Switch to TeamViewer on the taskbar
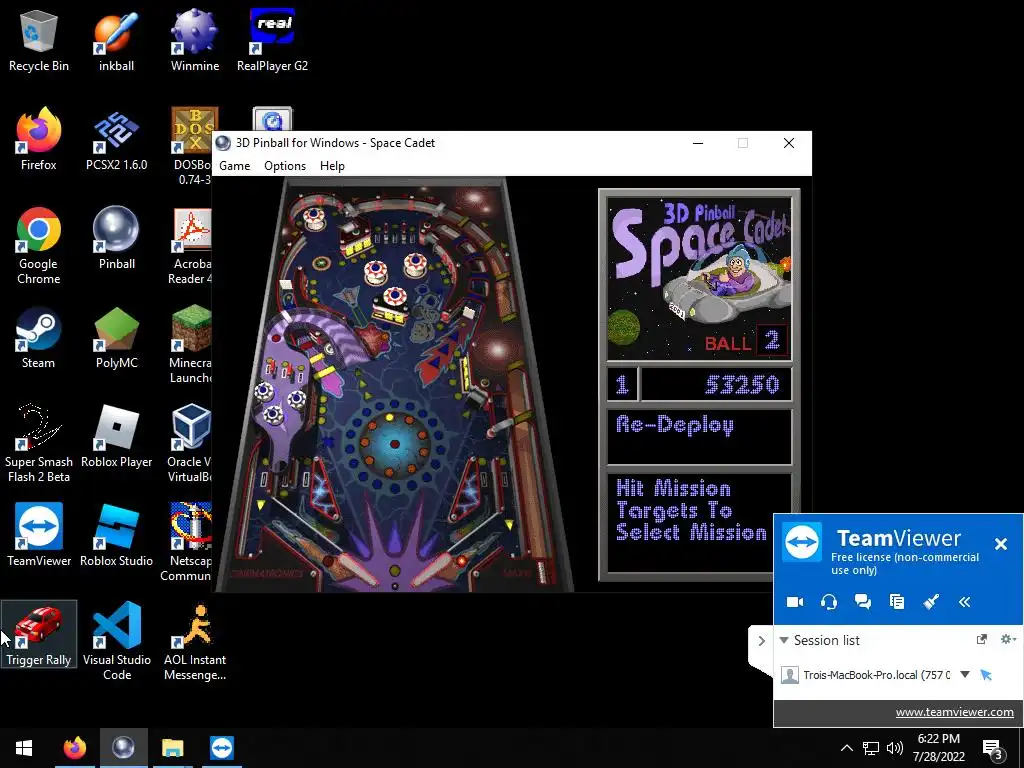Image resolution: width=1024 pixels, height=768 pixels. [222, 748]
